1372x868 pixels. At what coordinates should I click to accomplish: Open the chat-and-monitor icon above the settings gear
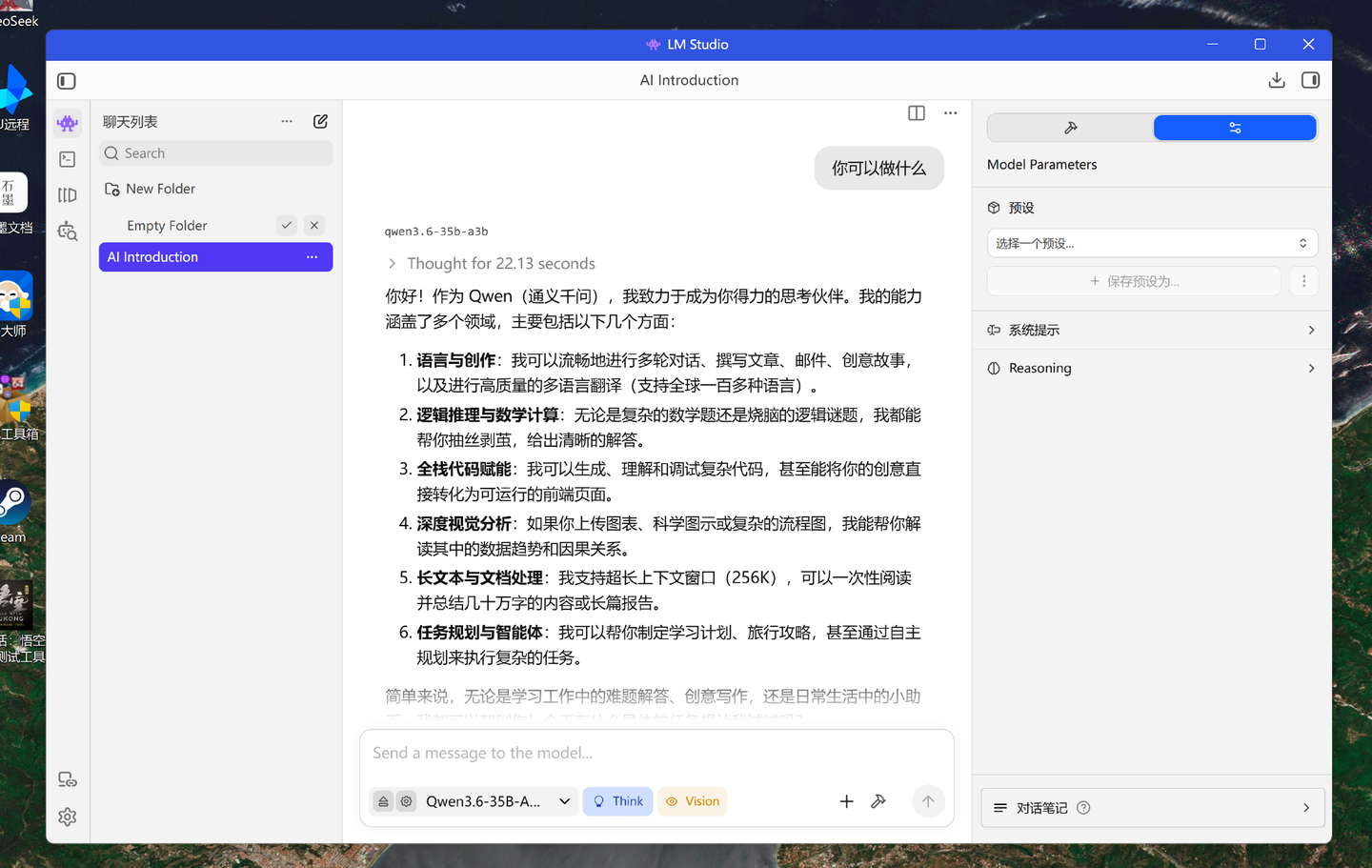tap(68, 779)
